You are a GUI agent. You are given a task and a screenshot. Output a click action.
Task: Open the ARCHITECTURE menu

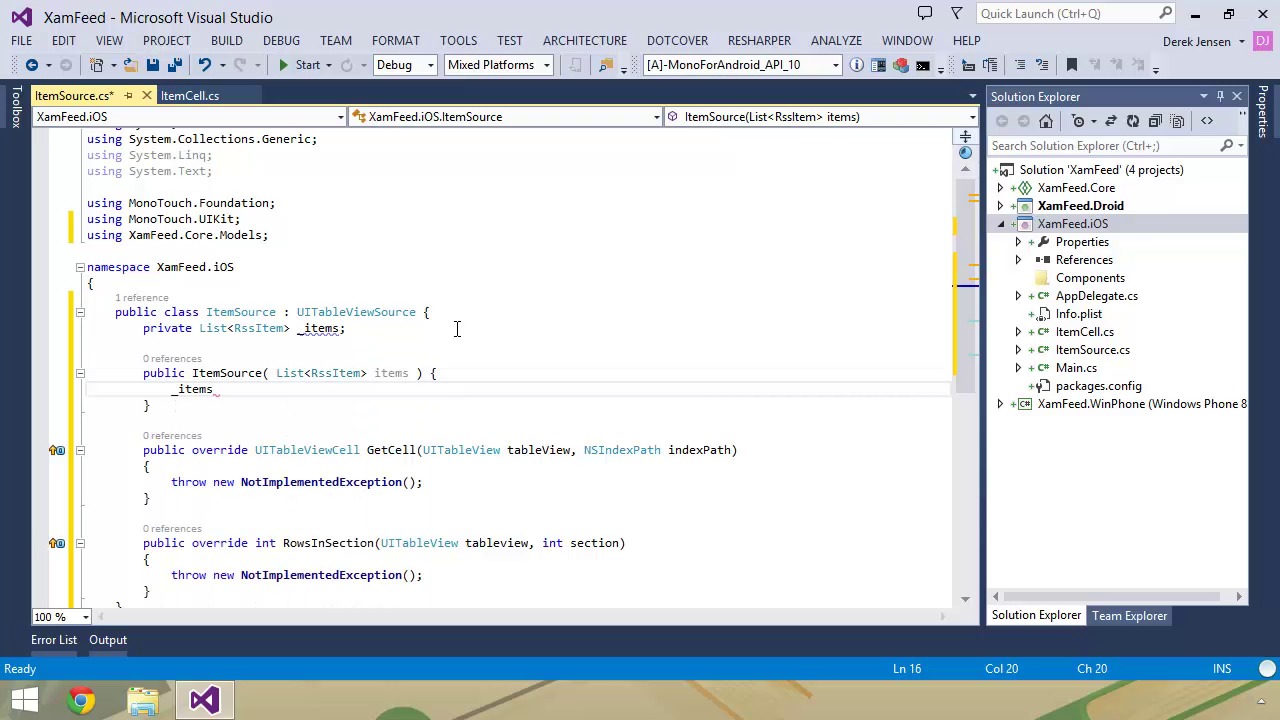pos(585,41)
